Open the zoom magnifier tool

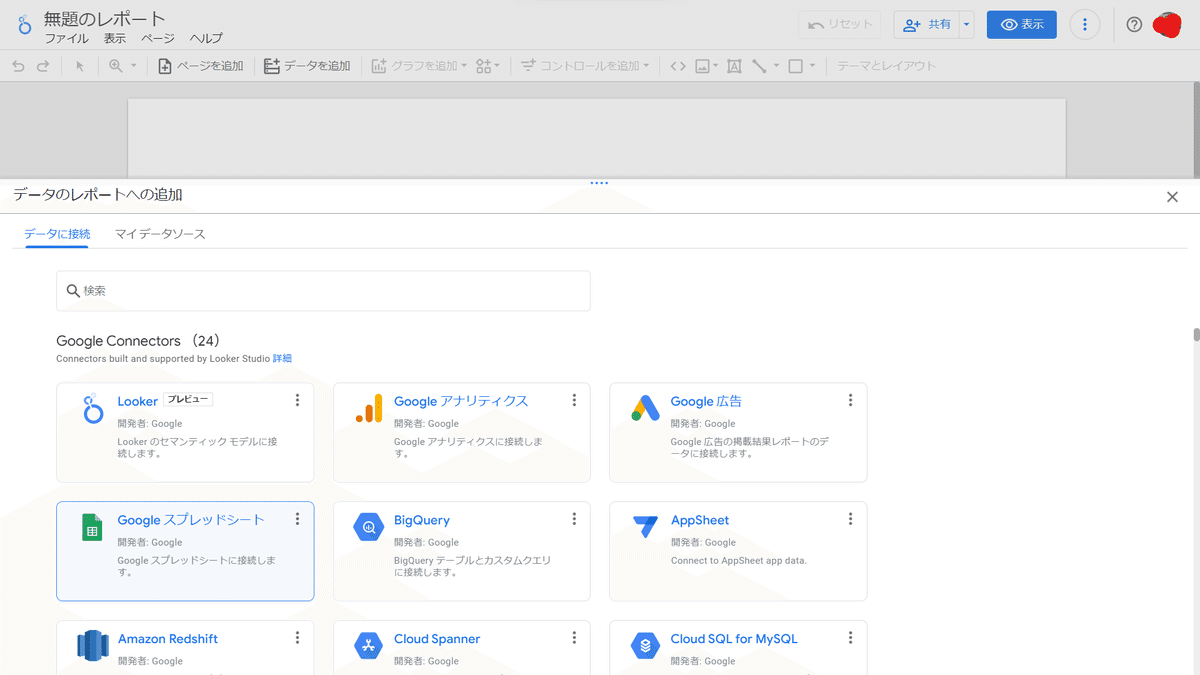pyautogui.click(x=116, y=66)
